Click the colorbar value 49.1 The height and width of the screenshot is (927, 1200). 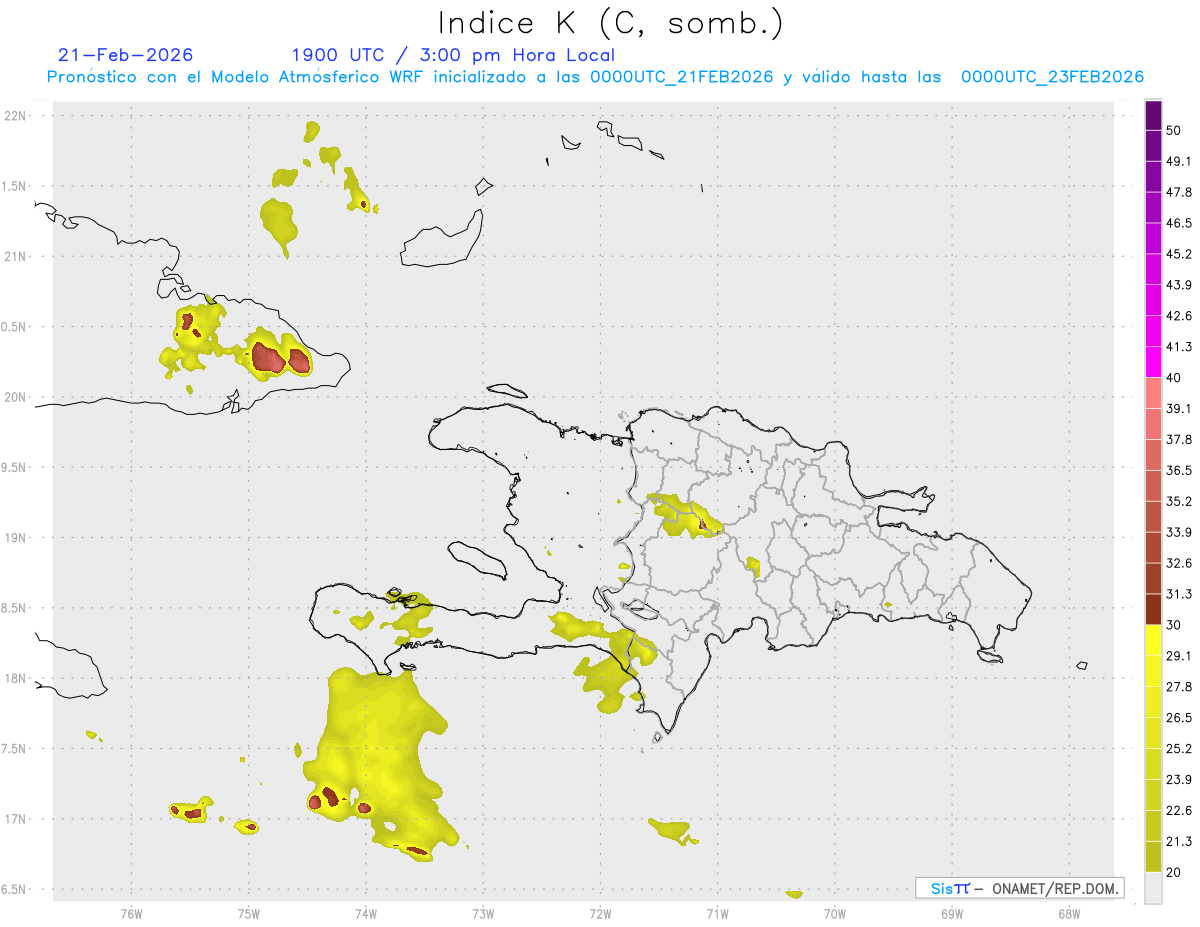coord(1179,161)
